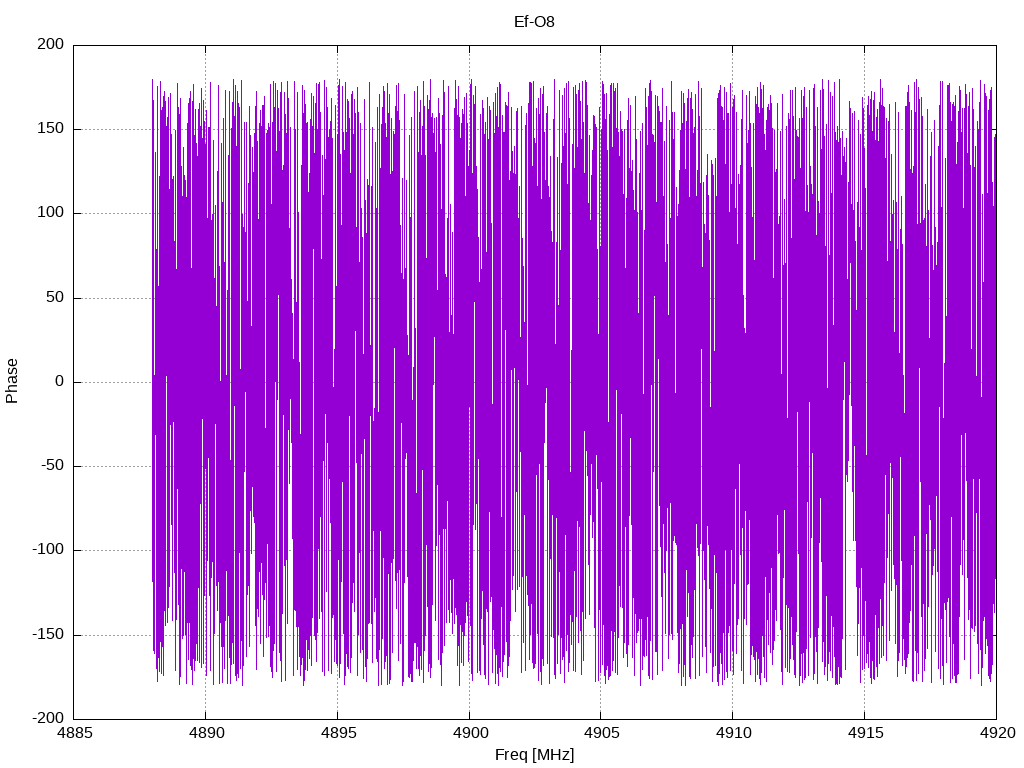Click the plot title Ef-O8

click(x=534, y=22)
